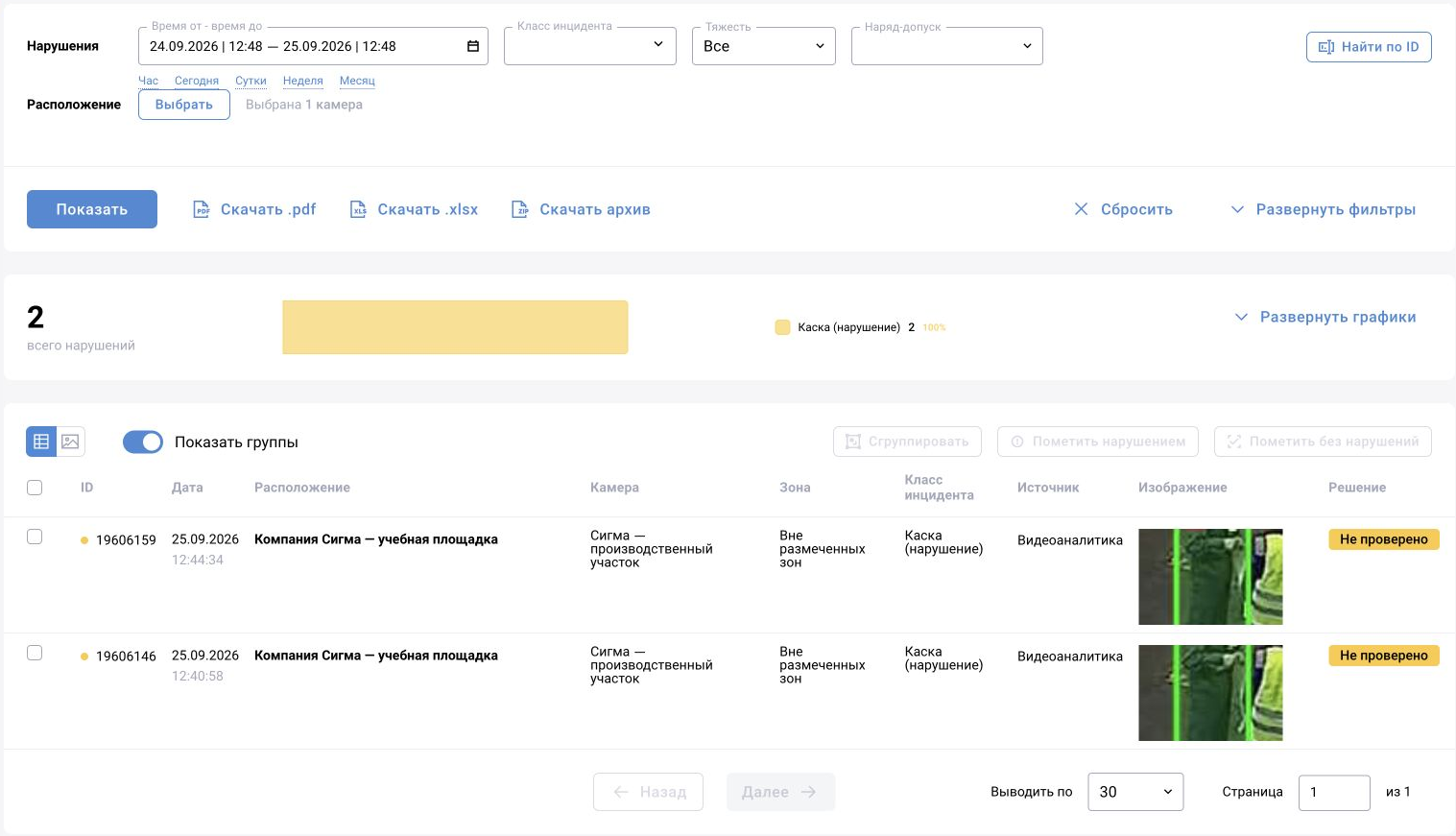Check the select-all header checkbox
Viewport: 1456px width, 836px height.
pos(35,488)
